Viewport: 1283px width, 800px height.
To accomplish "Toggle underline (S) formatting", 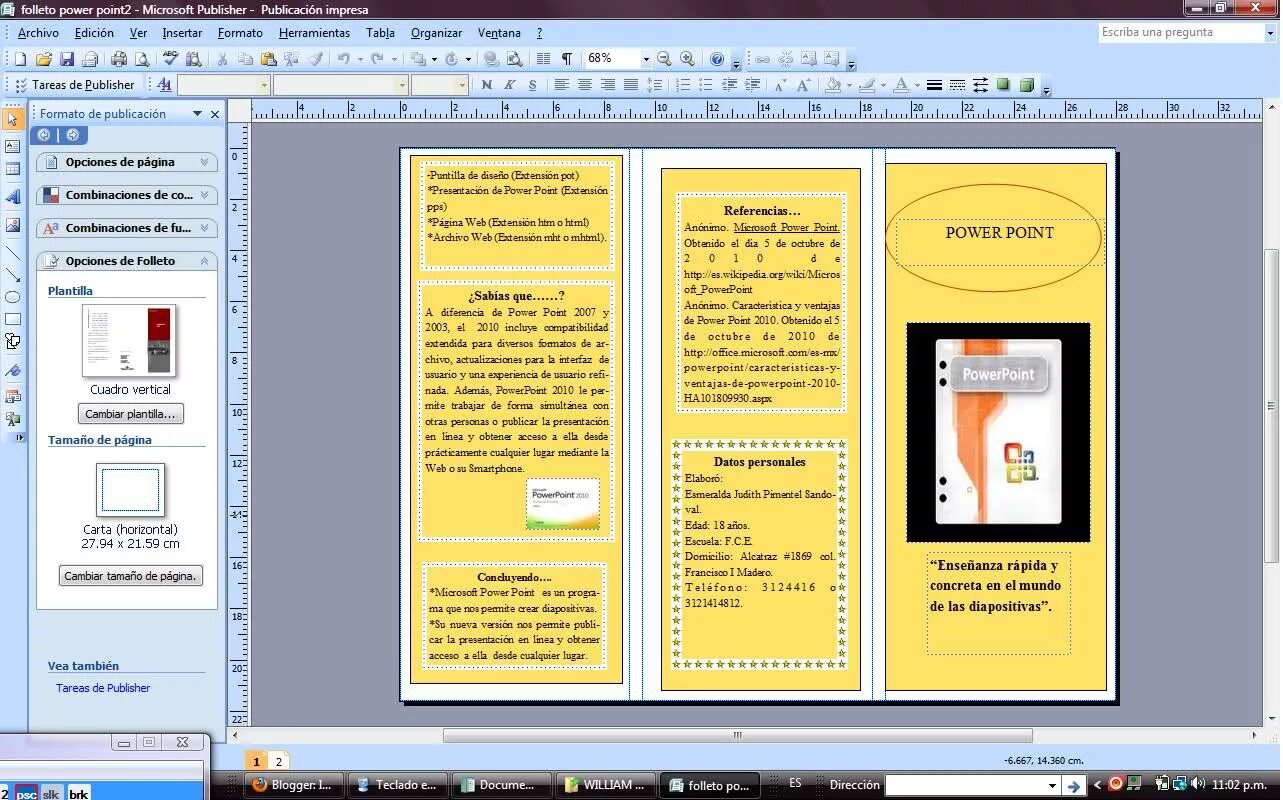I will (532, 85).
